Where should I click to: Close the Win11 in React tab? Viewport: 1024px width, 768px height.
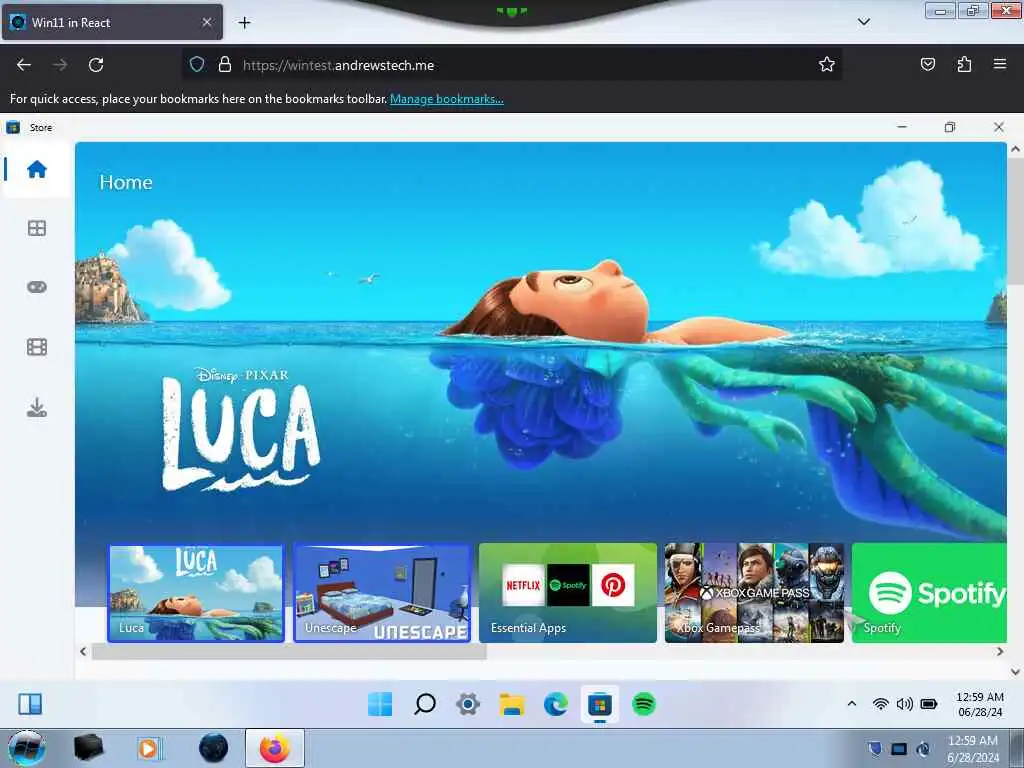point(206,22)
